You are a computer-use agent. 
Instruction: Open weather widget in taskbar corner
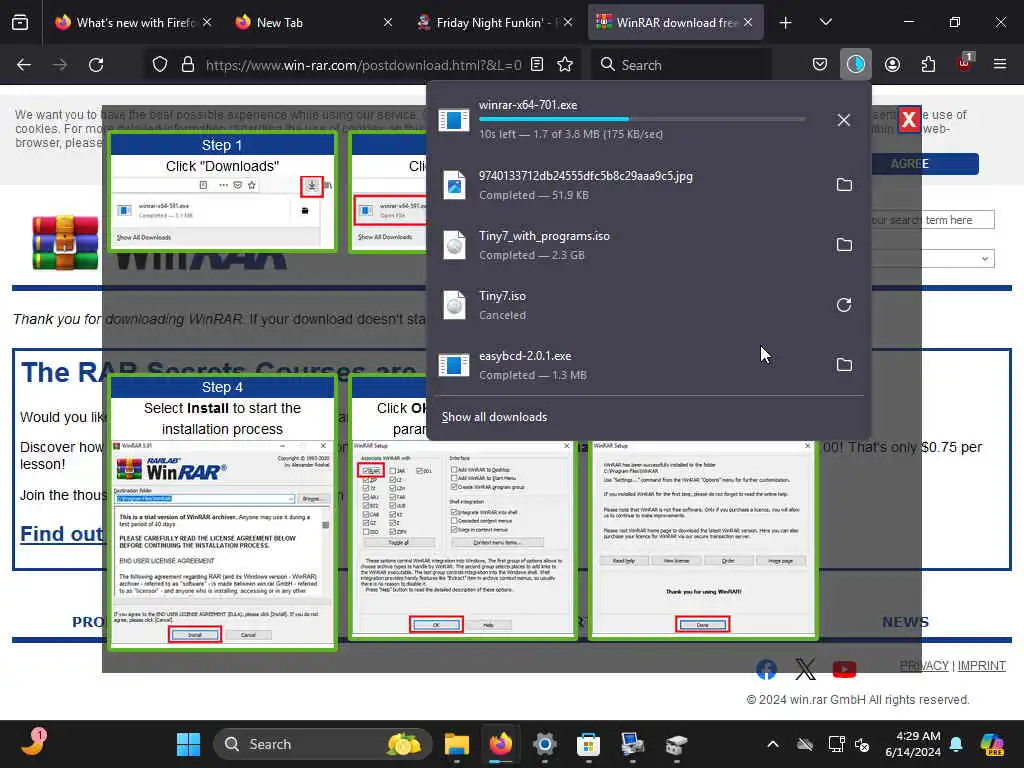coord(33,743)
